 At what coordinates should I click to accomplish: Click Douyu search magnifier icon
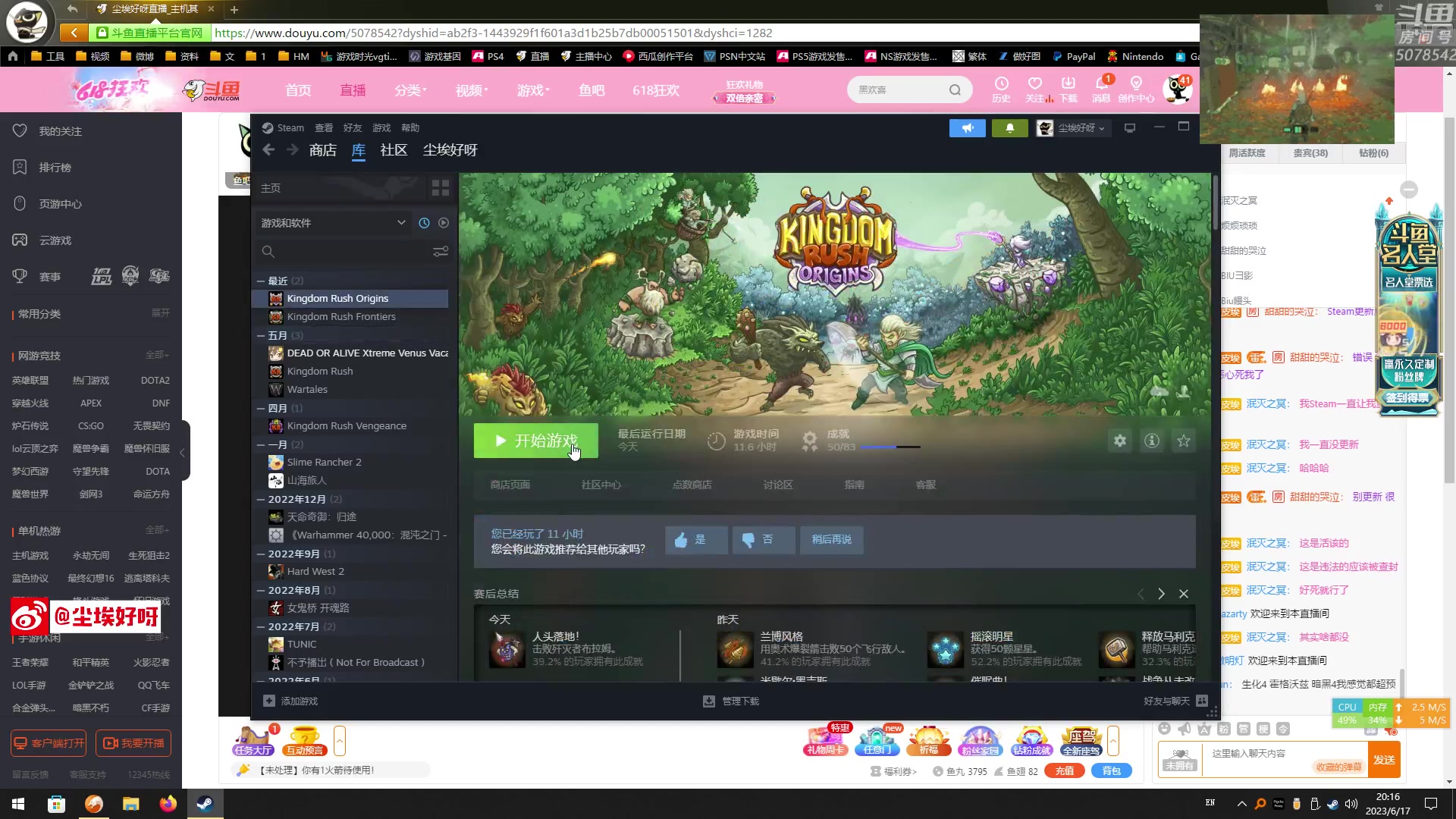click(x=955, y=90)
